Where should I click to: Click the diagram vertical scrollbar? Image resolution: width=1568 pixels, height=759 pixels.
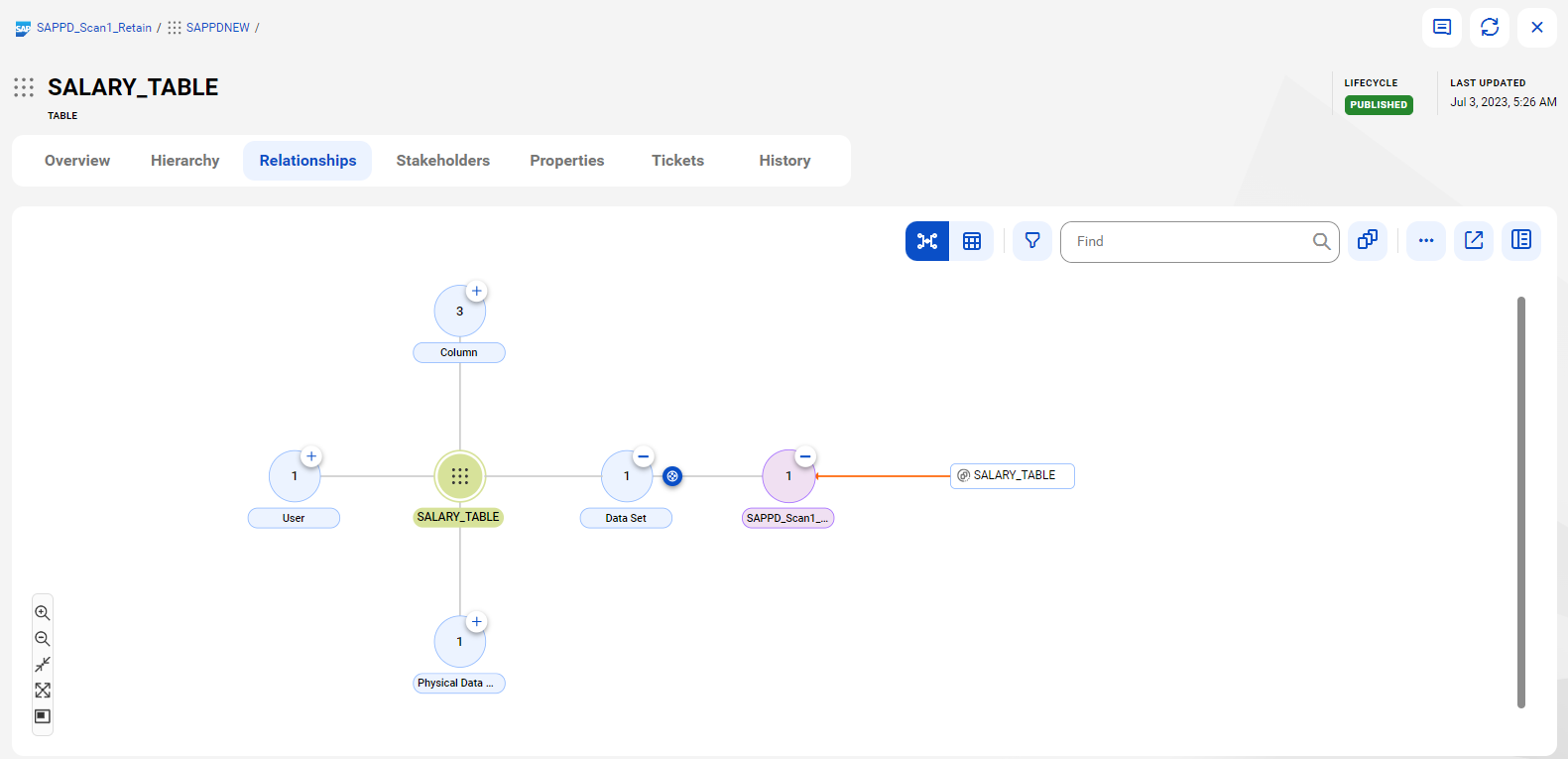point(1521,502)
